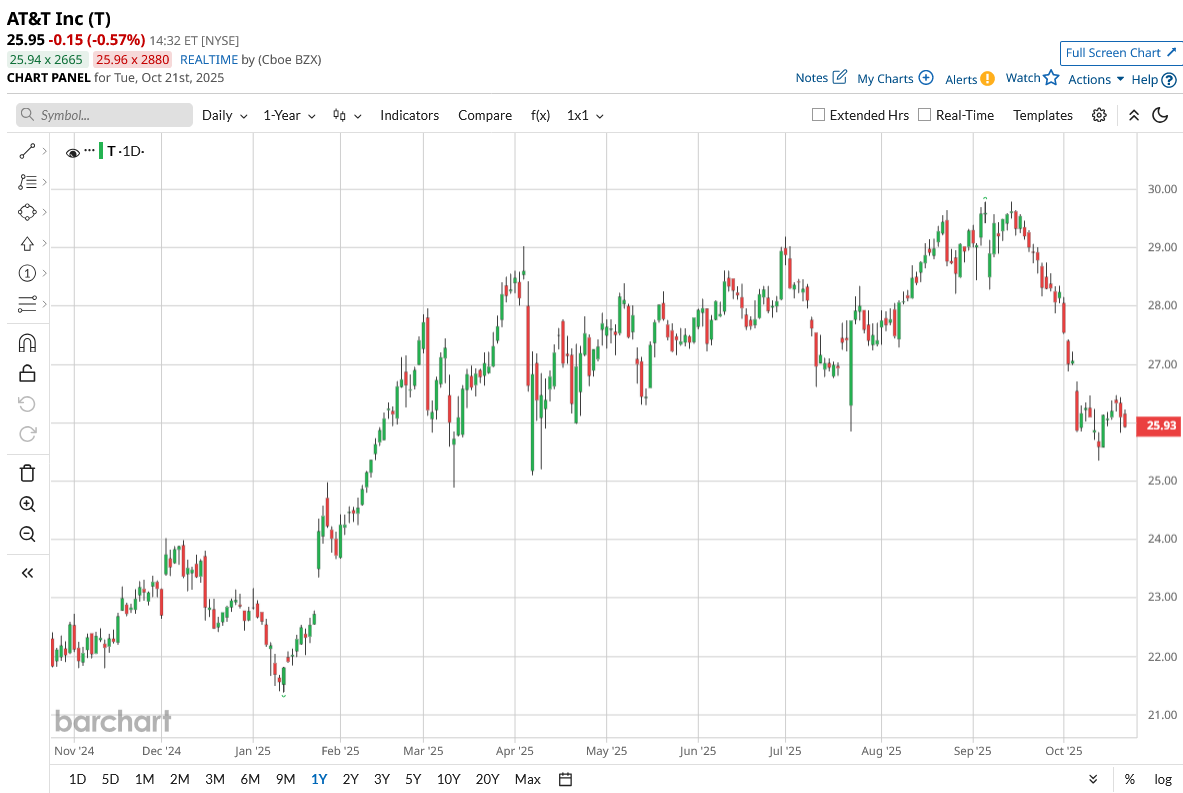Image resolution: width=1183 pixels, height=793 pixels.
Task: Open the Notes edit icon
Action: 840,77
